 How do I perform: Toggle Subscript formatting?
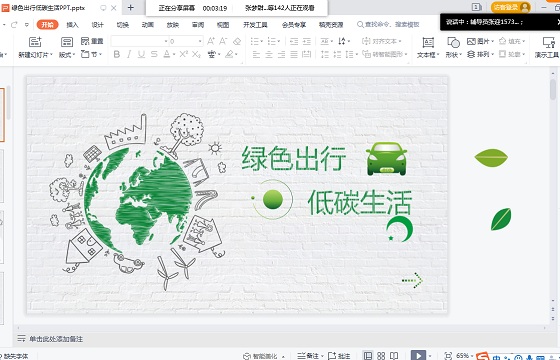[196, 54]
